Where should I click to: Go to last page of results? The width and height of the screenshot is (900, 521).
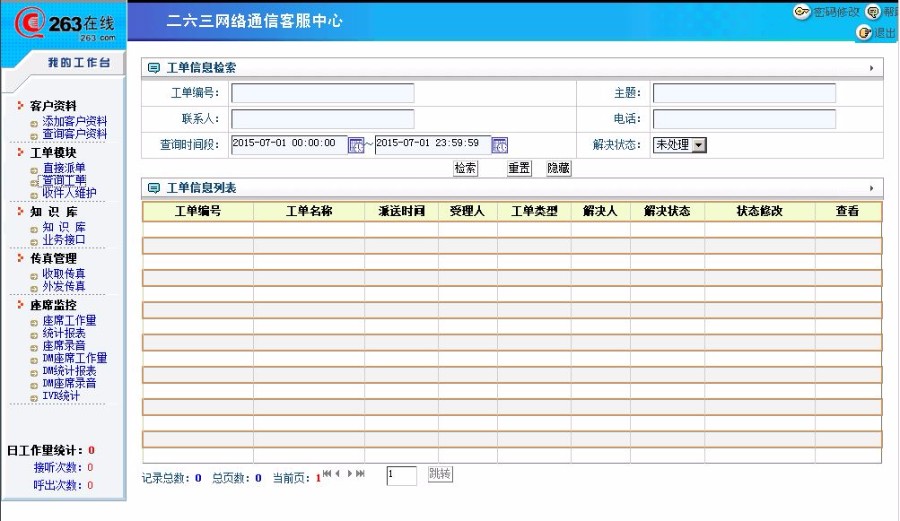(x=360, y=473)
